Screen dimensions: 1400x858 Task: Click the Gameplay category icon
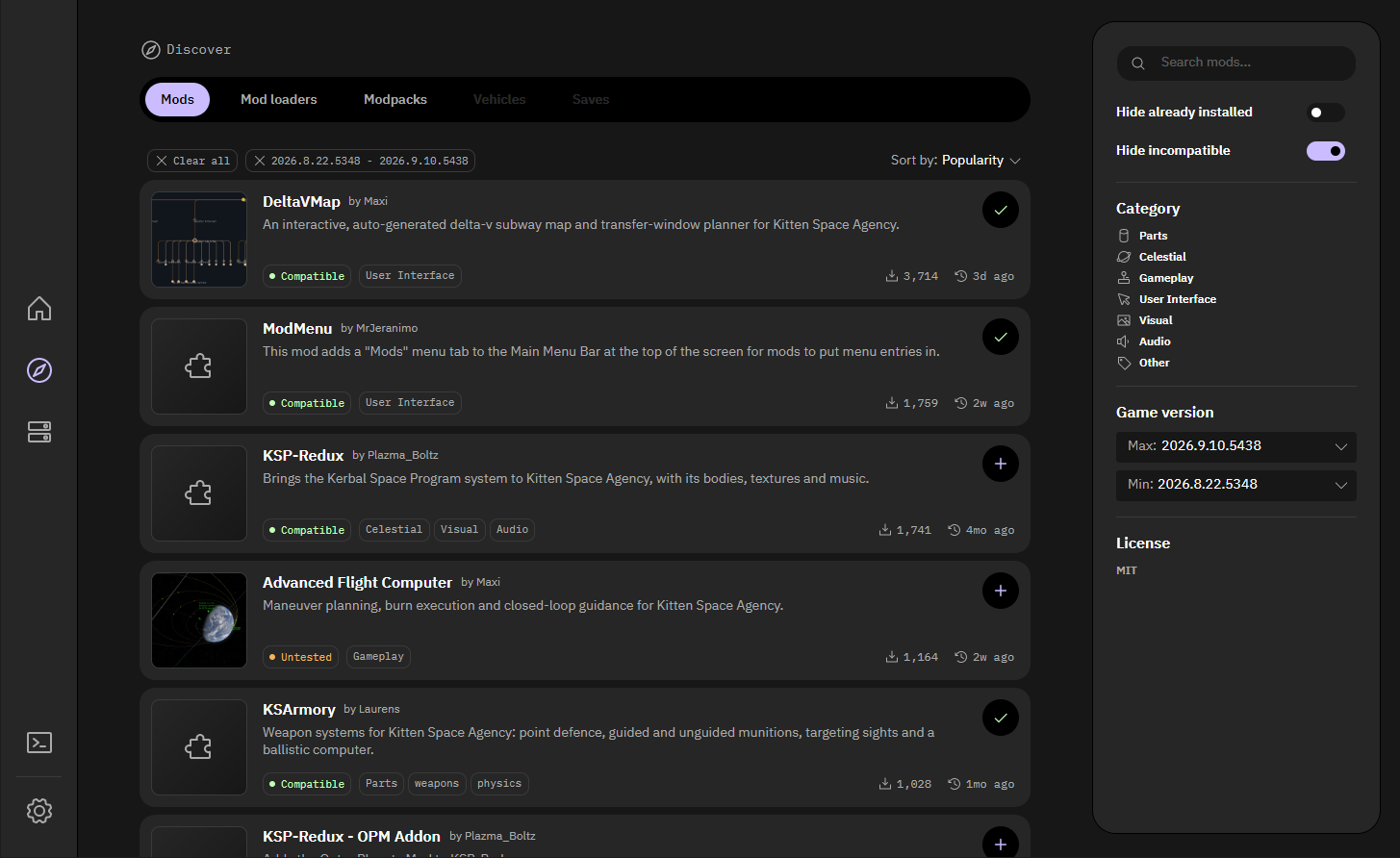[x=1123, y=278]
